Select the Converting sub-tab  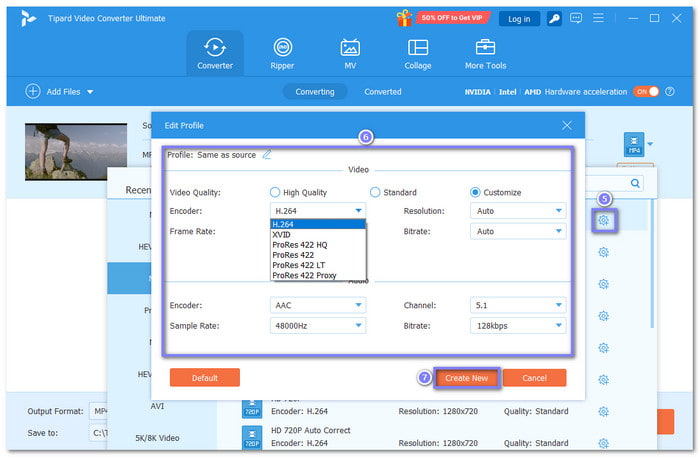[315, 91]
